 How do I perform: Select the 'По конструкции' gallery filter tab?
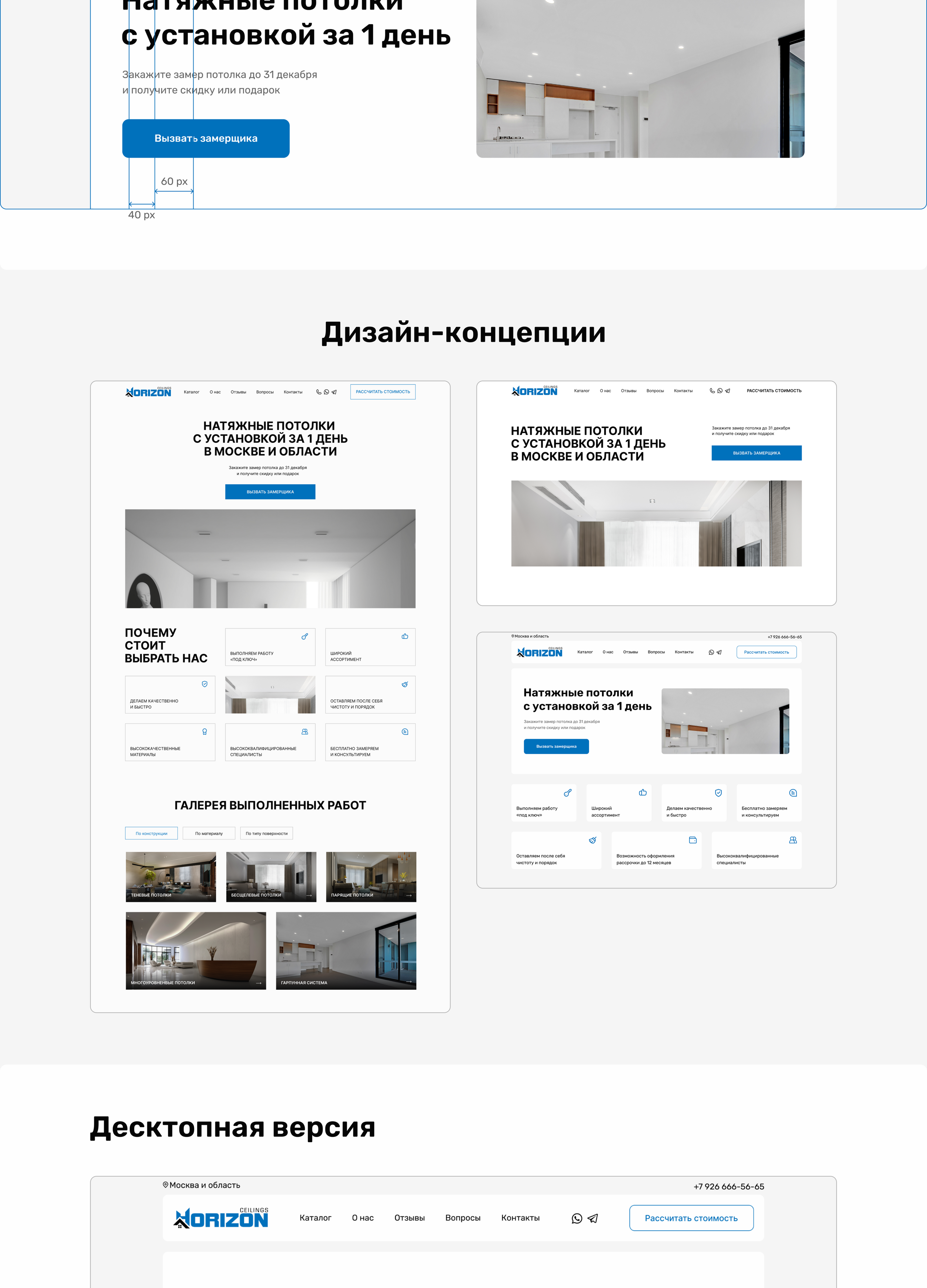pyautogui.click(x=151, y=833)
